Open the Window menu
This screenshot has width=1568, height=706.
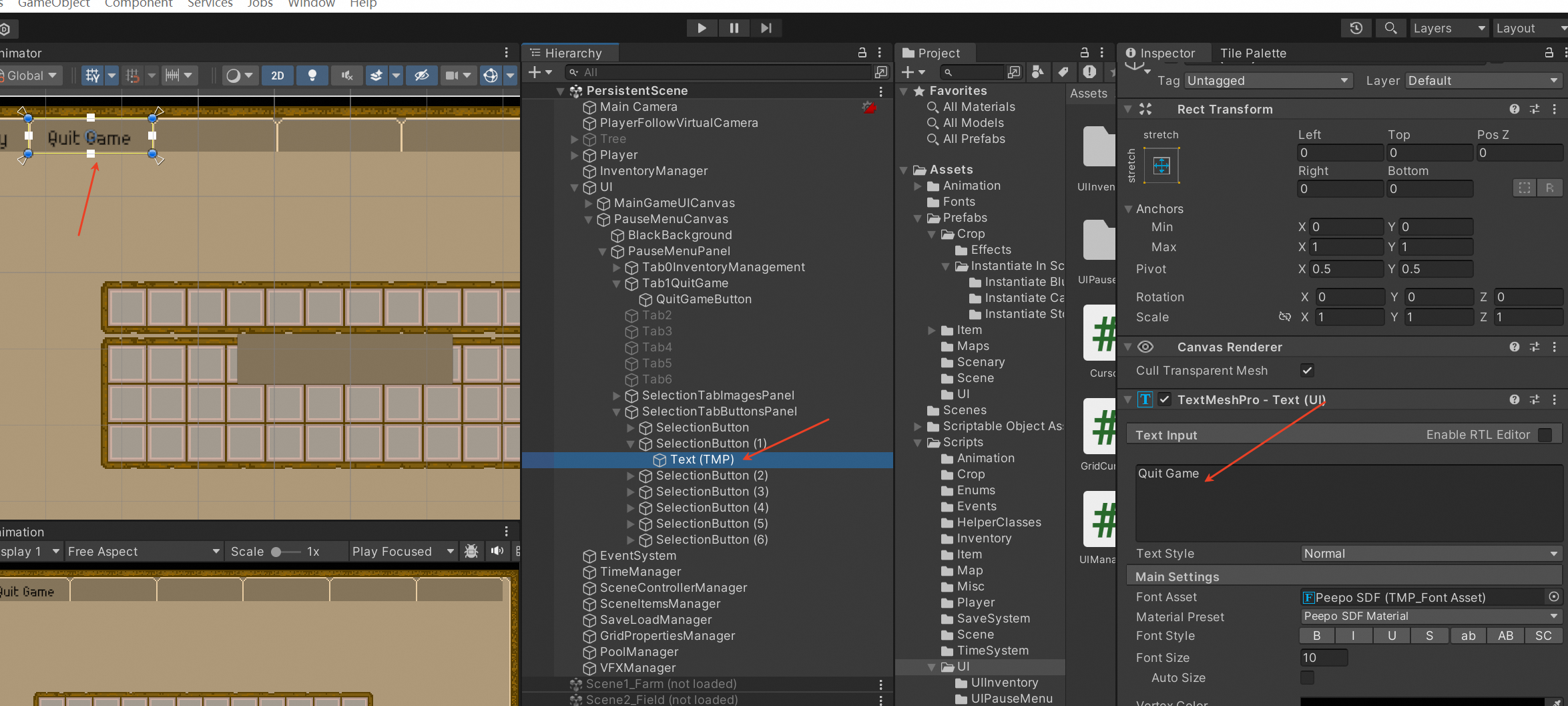tap(311, 4)
